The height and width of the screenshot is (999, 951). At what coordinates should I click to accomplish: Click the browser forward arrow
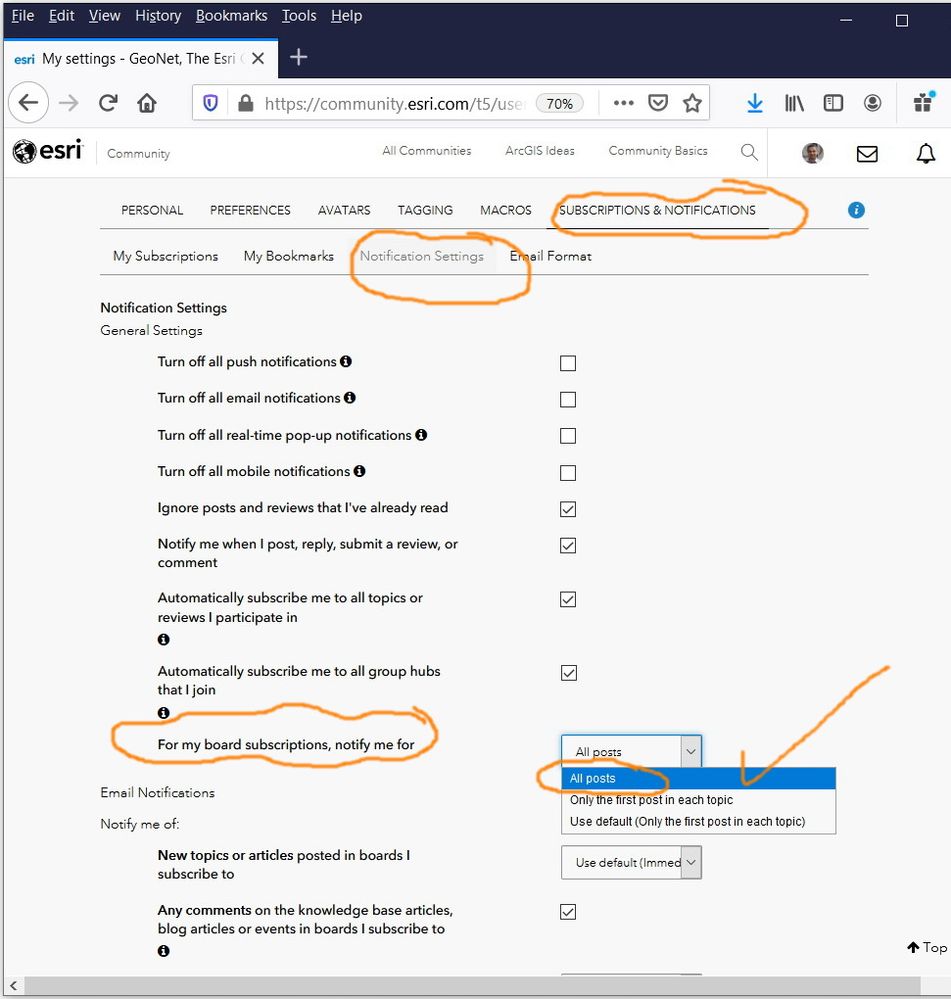pyautogui.click(x=68, y=103)
